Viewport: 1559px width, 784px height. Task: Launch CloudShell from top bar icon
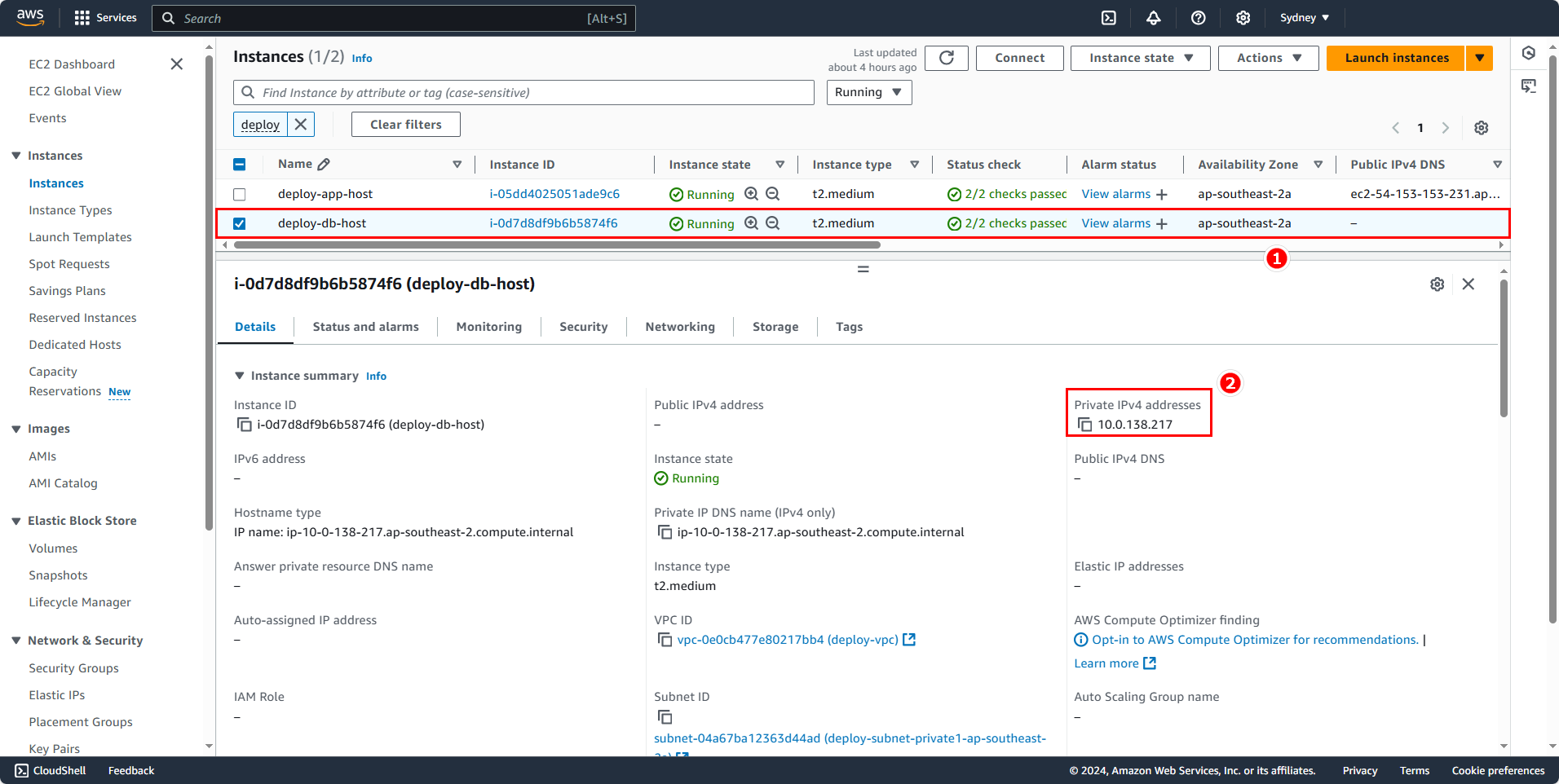point(1109,18)
